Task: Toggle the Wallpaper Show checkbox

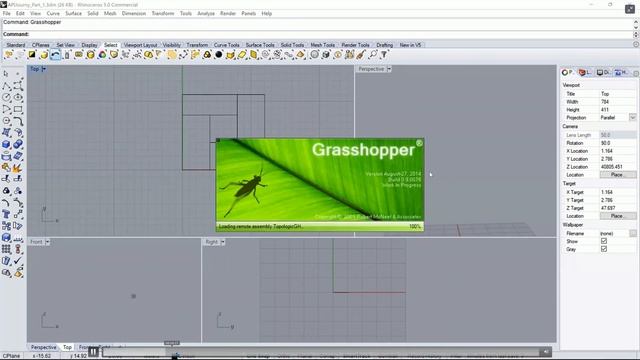Action: [x=604, y=241]
